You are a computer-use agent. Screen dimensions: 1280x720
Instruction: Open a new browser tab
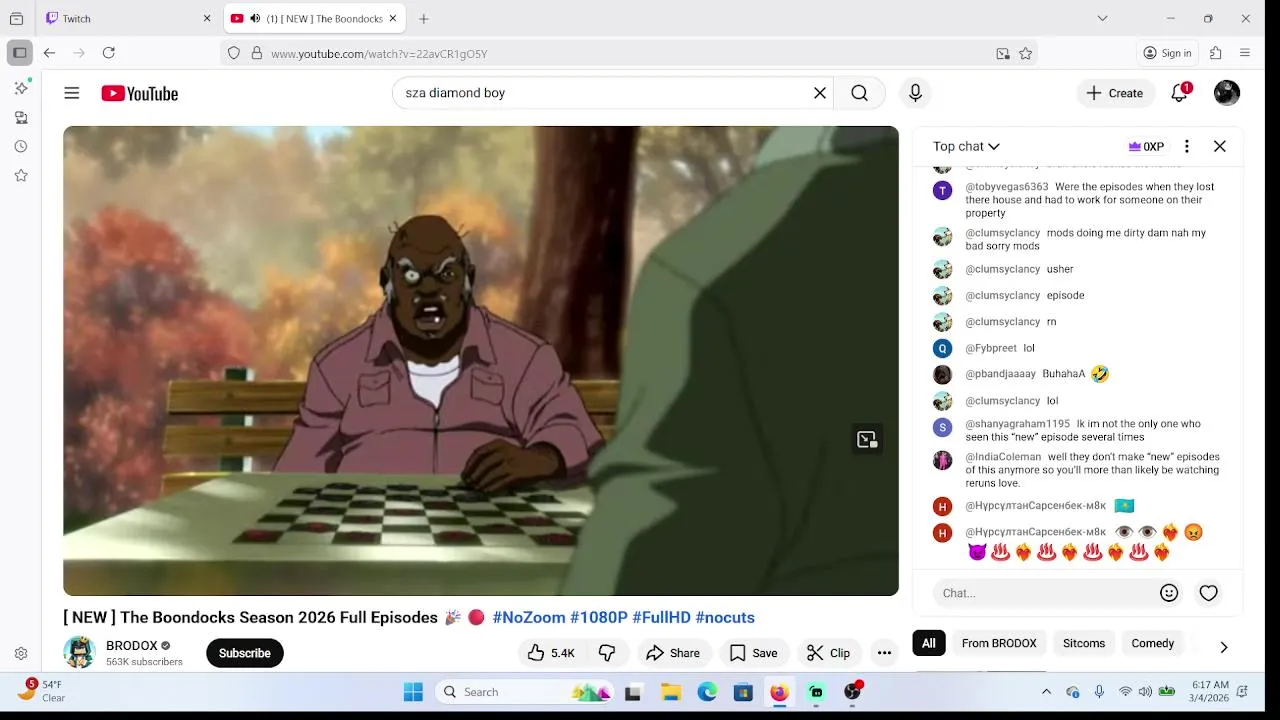pos(424,19)
